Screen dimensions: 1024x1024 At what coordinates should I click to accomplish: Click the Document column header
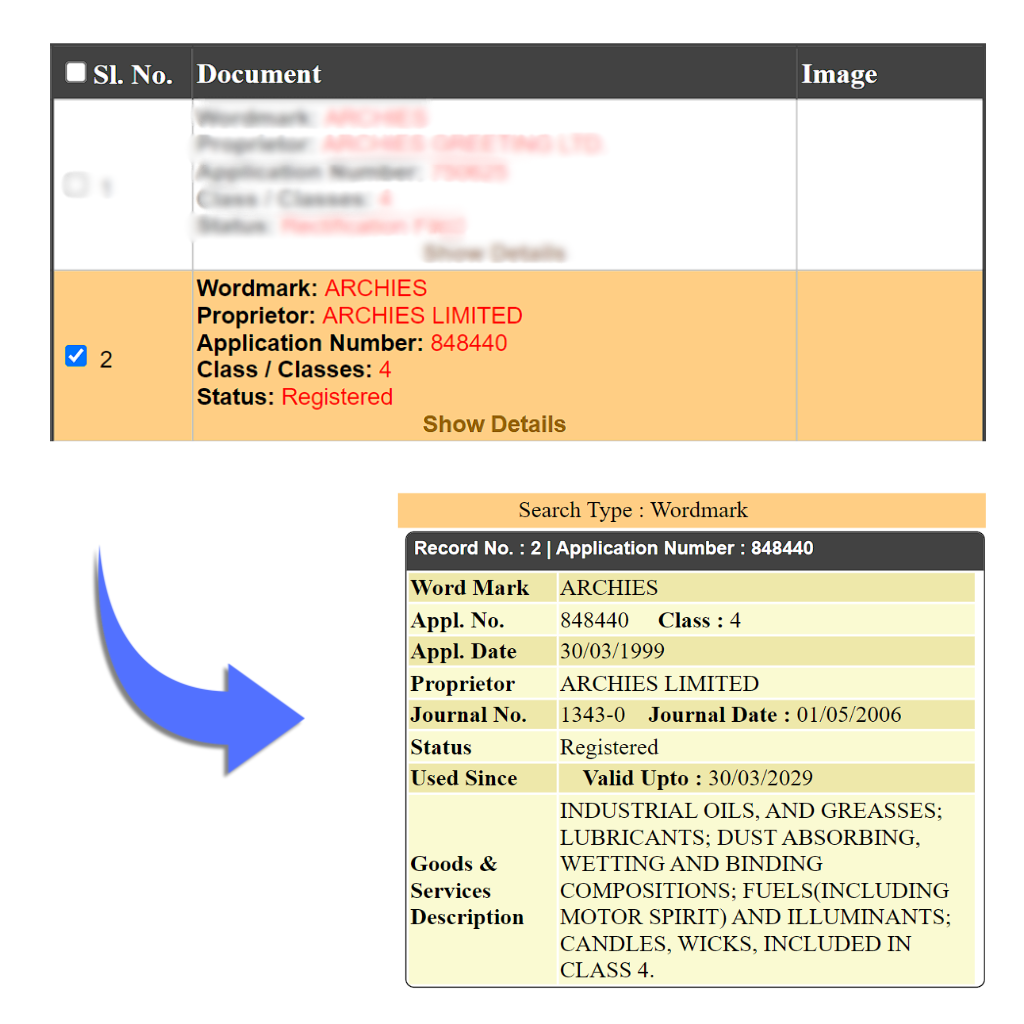coord(259,74)
